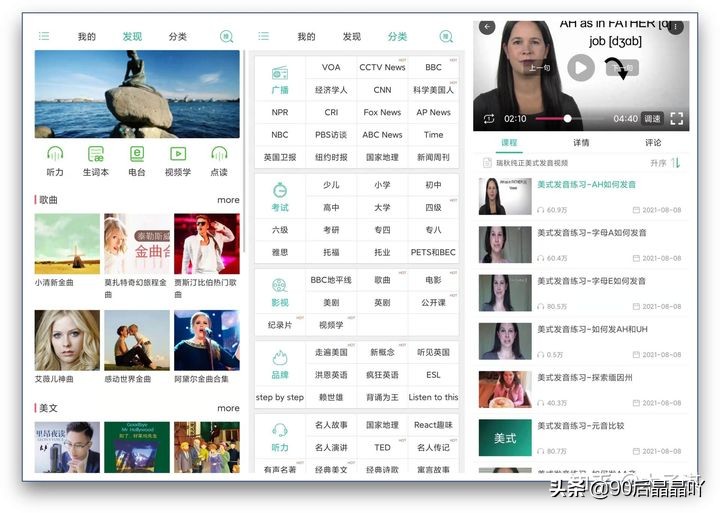The image size is (720, 513).
Task: Play lesson 美式发音练习-如何发AH和UH
Action: point(581,341)
